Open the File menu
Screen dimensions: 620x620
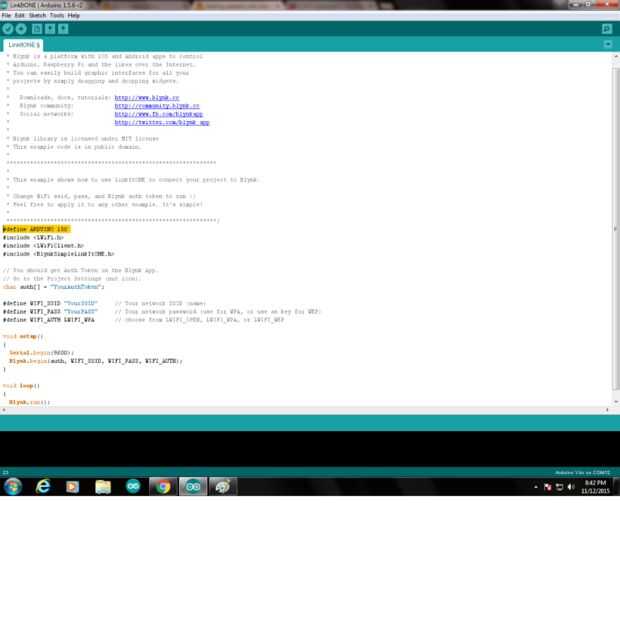(6, 15)
